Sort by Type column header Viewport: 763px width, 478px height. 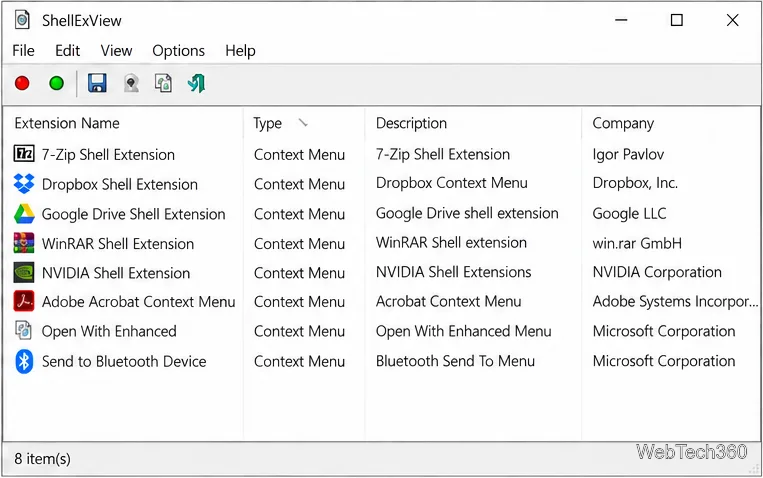coord(267,124)
